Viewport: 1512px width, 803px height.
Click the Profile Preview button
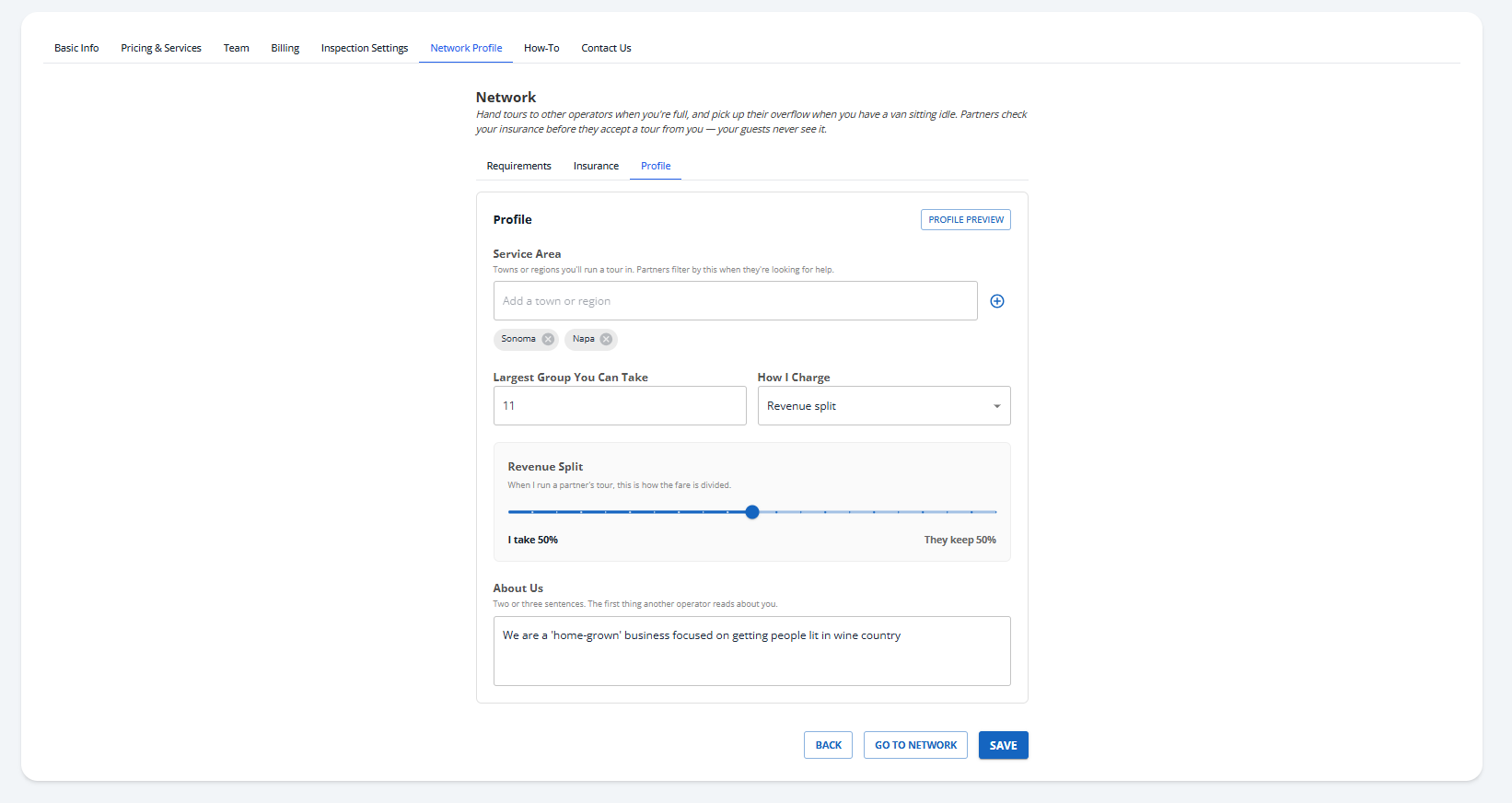coord(966,220)
